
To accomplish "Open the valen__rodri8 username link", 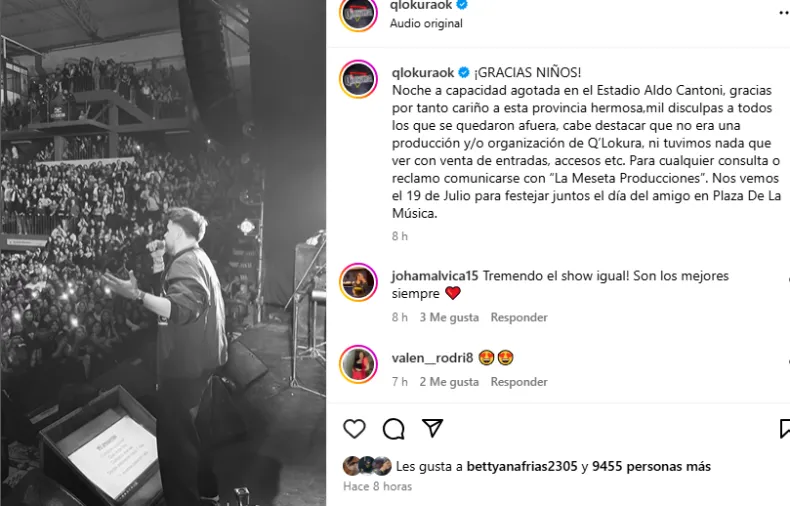I will coord(432,358).
